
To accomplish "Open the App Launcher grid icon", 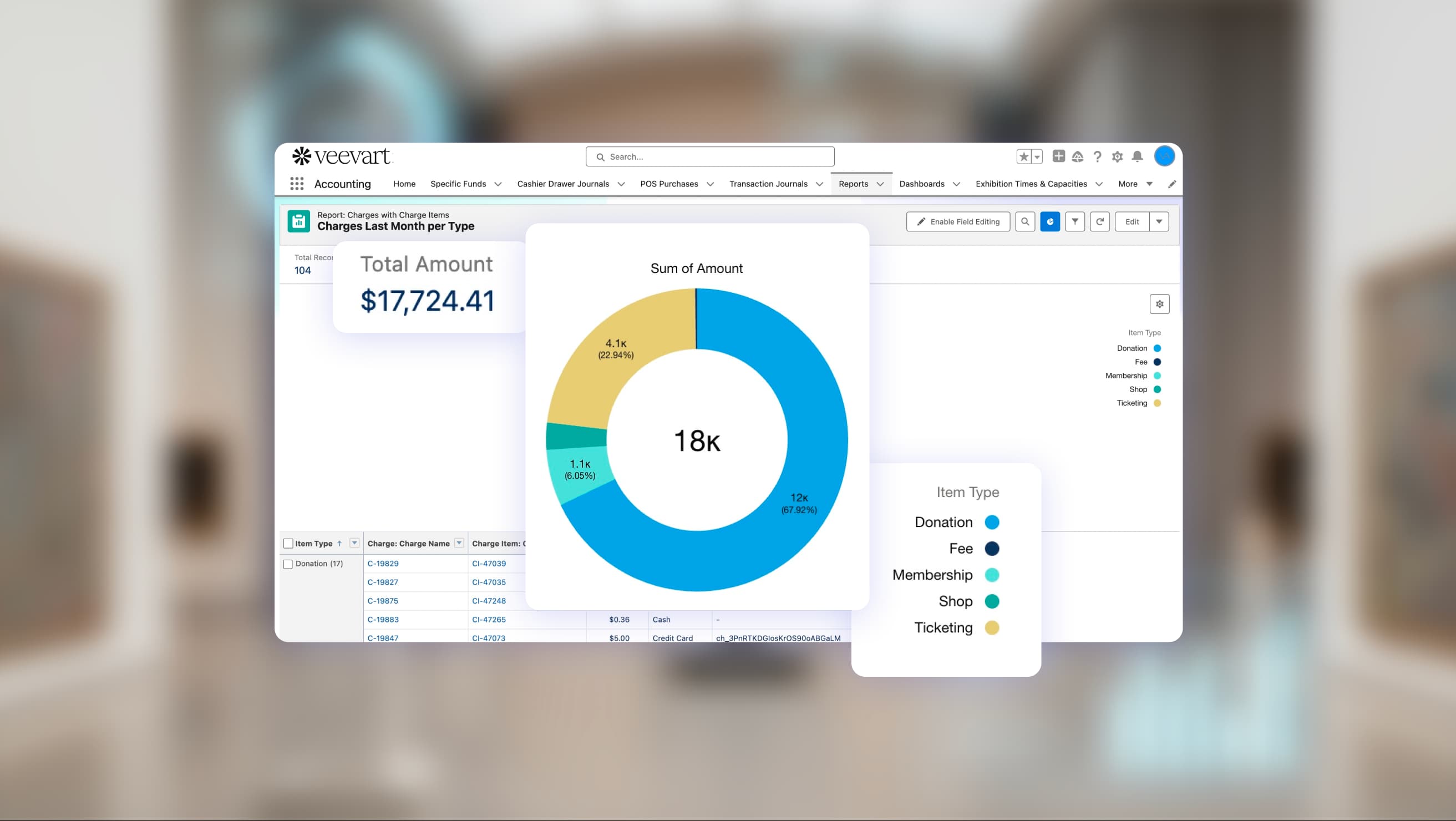I will [x=297, y=183].
